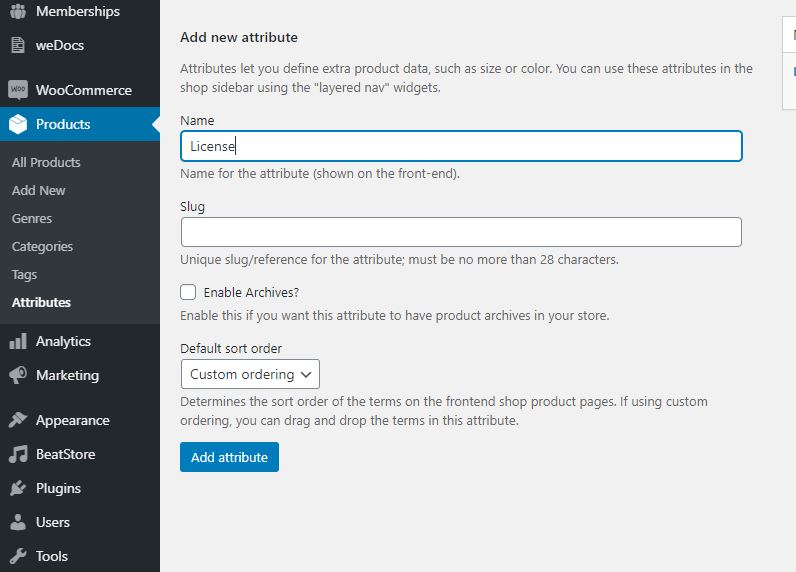This screenshot has width=796, height=572.
Task: Open the WooCommerce menu
Action: click(80, 90)
